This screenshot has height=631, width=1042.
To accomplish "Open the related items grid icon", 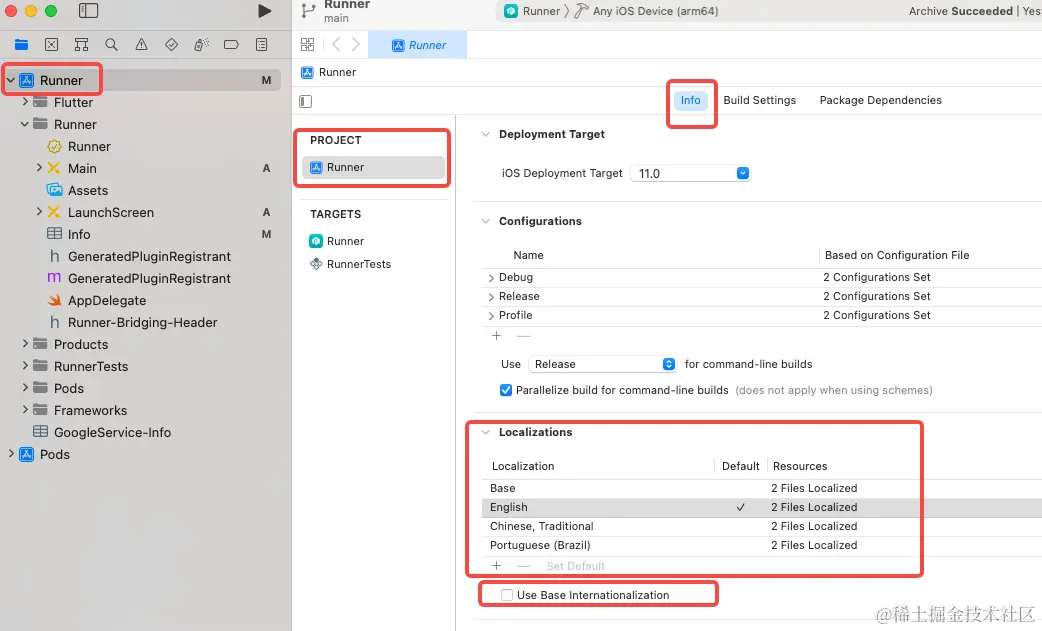I will 307,45.
